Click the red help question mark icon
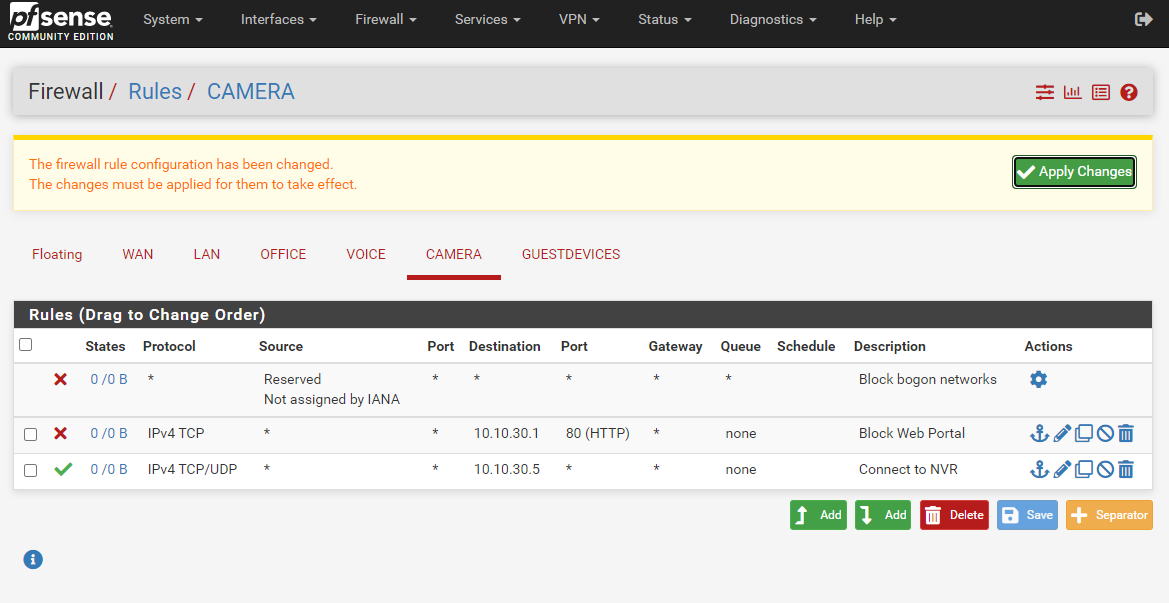Viewport: 1169px width, 603px height. (x=1129, y=92)
